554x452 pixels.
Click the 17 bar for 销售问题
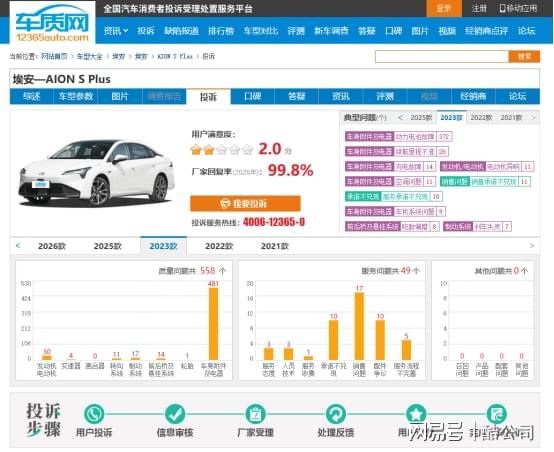click(x=359, y=326)
